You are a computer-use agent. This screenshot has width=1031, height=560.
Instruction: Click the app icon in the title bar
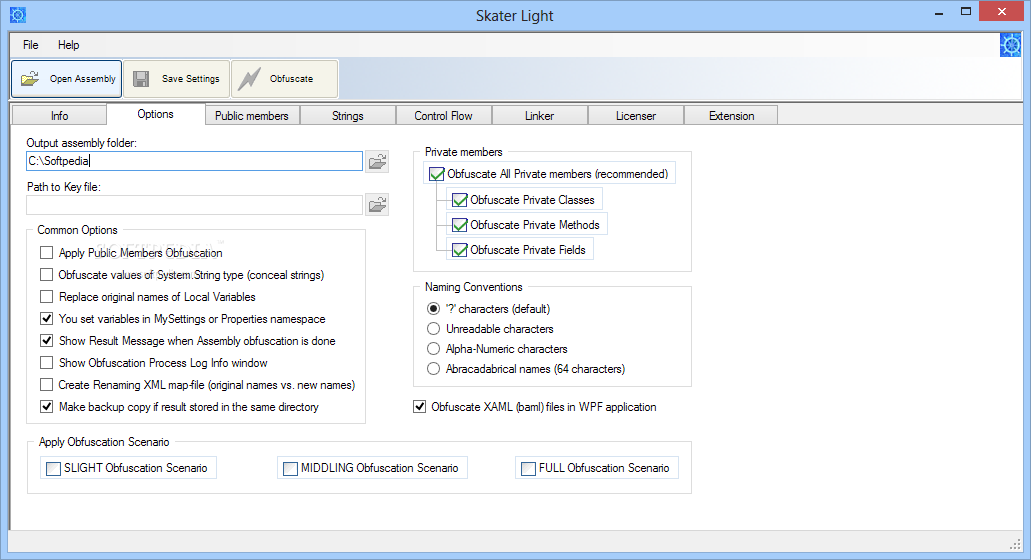(18, 14)
